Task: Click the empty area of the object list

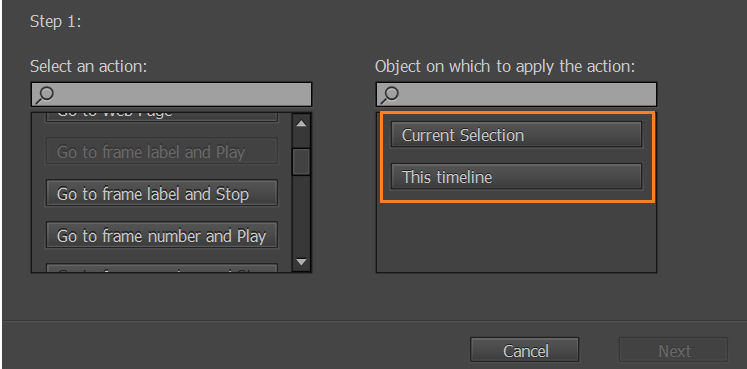Action: pyautogui.click(x=516, y=237)
